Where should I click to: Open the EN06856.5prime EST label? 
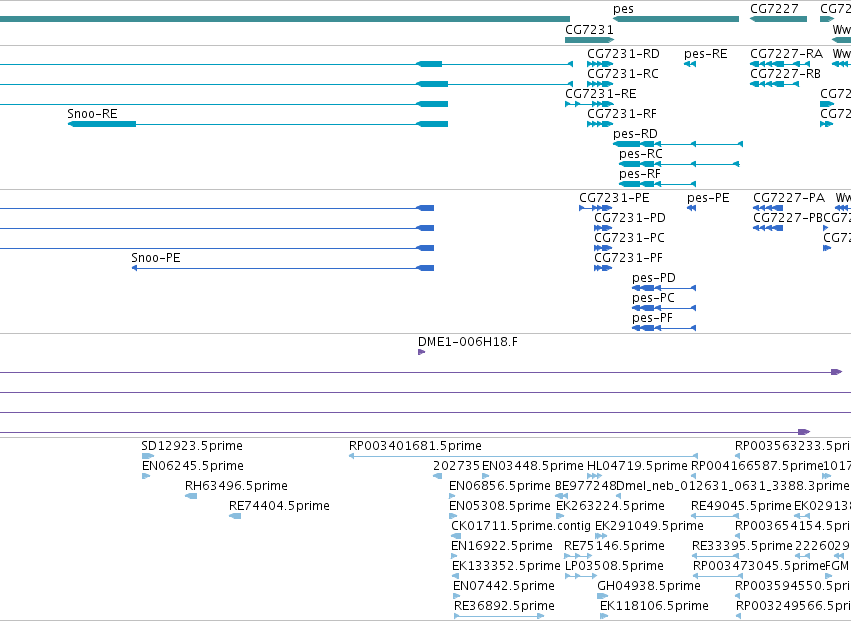pyautogui.click(x=500, y=486)
